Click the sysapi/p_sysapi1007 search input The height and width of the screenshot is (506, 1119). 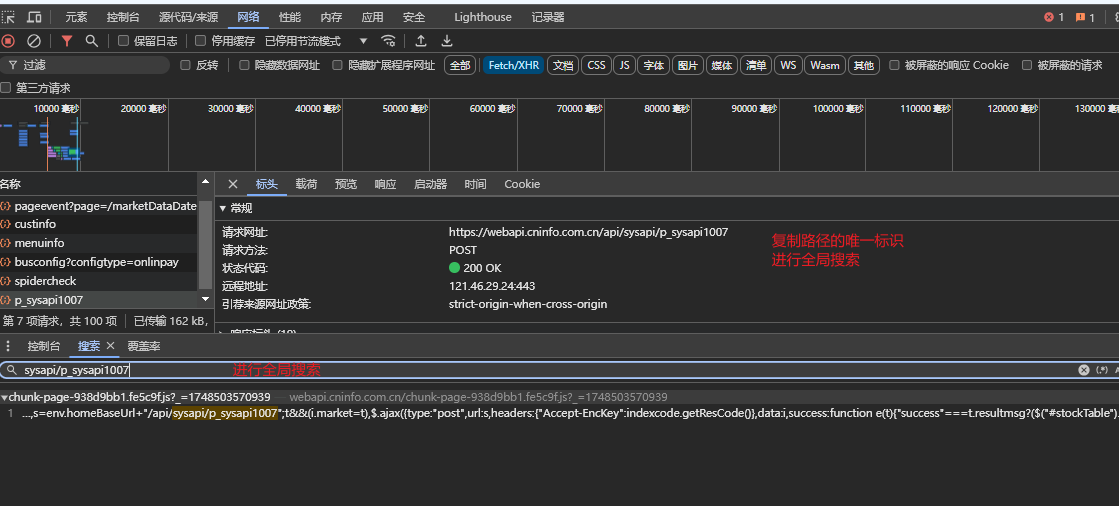point(542,370)
